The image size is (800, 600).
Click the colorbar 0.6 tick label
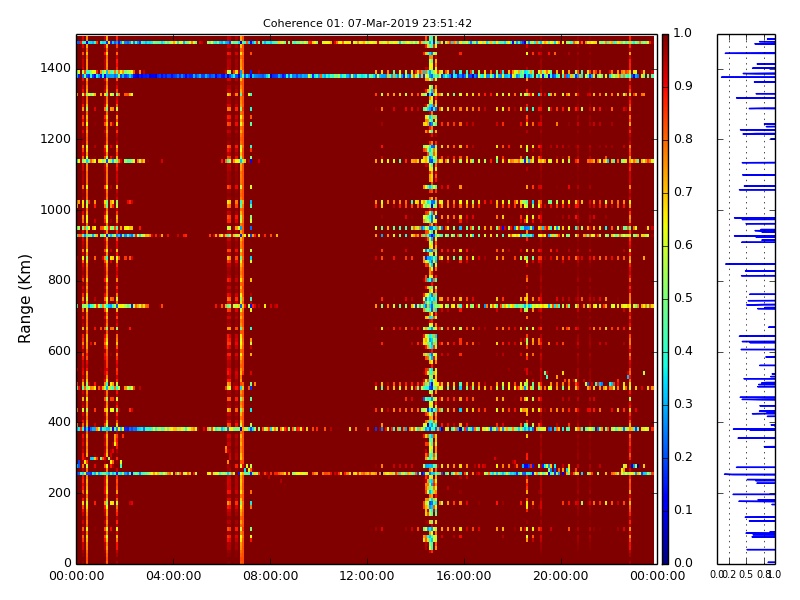683,245
